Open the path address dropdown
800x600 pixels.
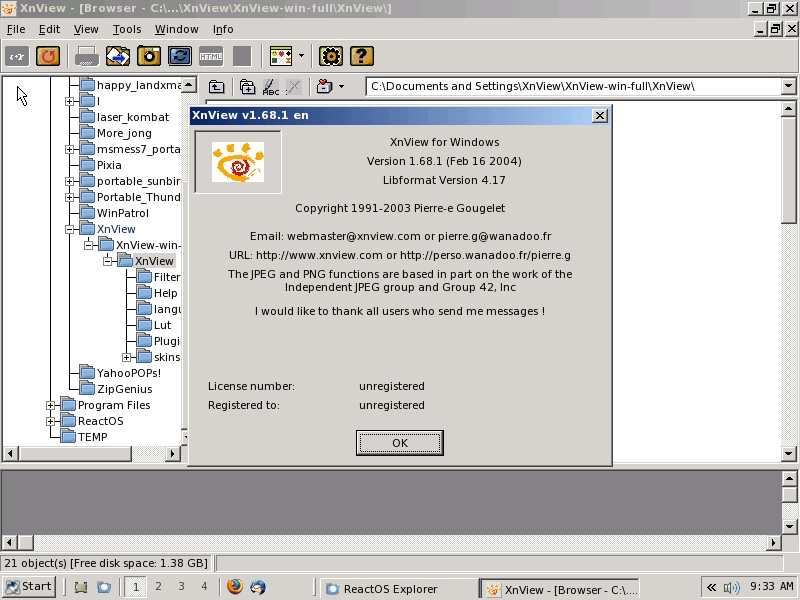[788, 87]
